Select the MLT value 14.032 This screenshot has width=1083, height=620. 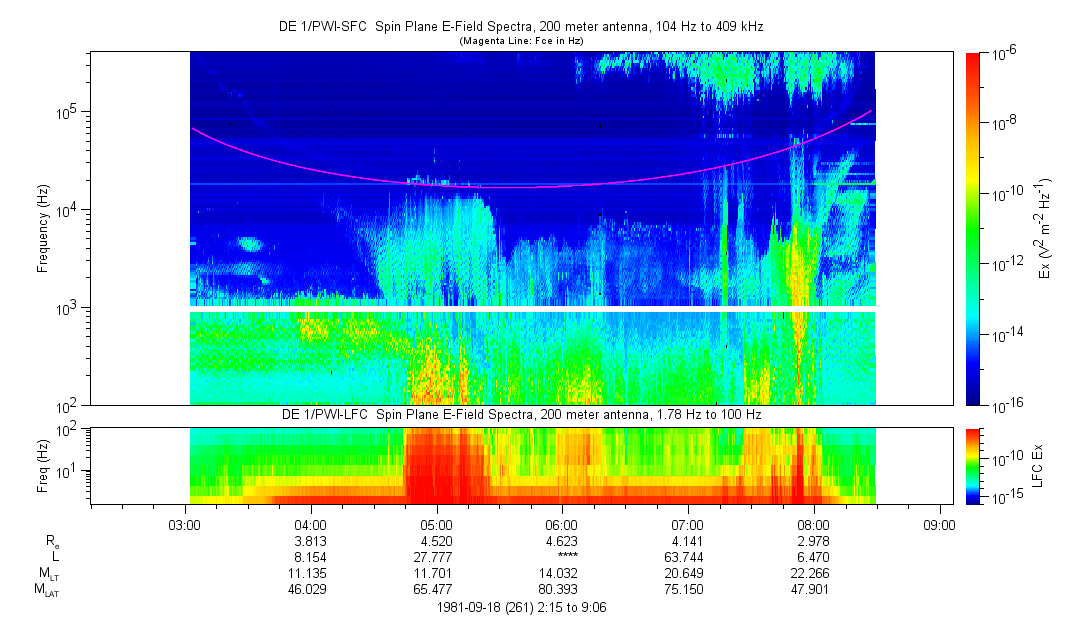562,574
